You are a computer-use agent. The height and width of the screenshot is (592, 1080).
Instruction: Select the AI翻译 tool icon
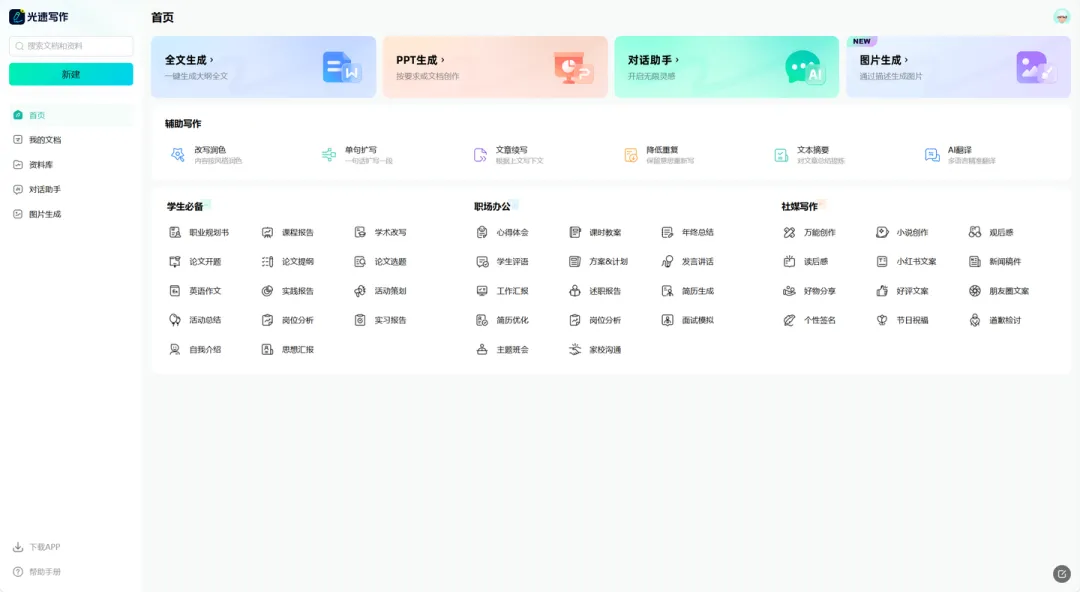click(x=932, y=155)
